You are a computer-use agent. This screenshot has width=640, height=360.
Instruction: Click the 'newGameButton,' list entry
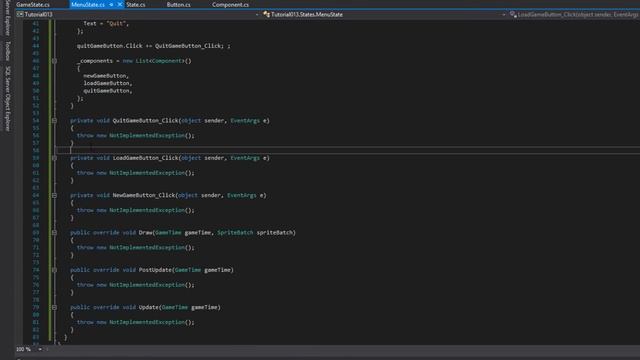tap(106, 76)
